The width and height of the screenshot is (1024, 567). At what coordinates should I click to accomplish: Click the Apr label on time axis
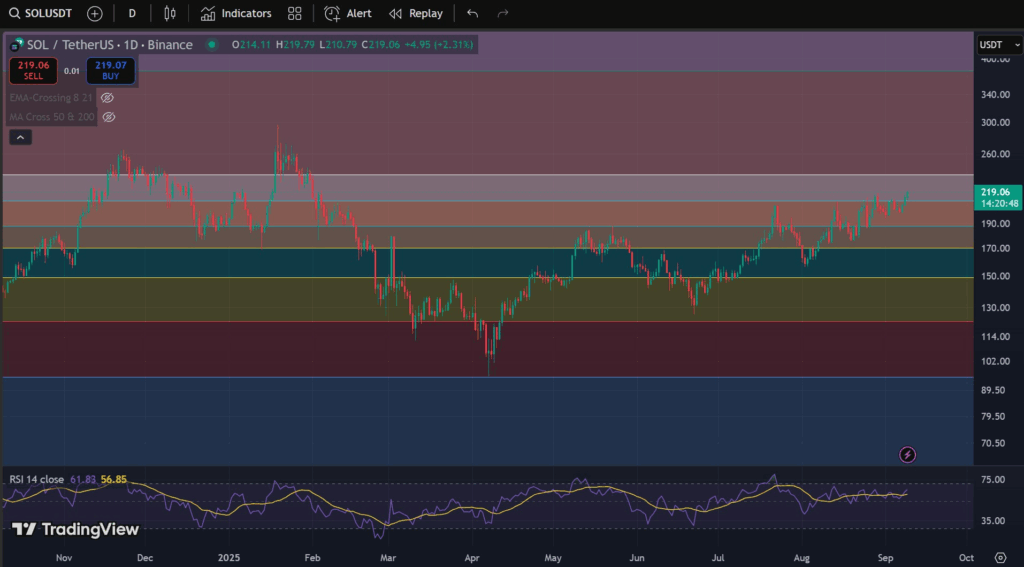[x=472, y=558]
